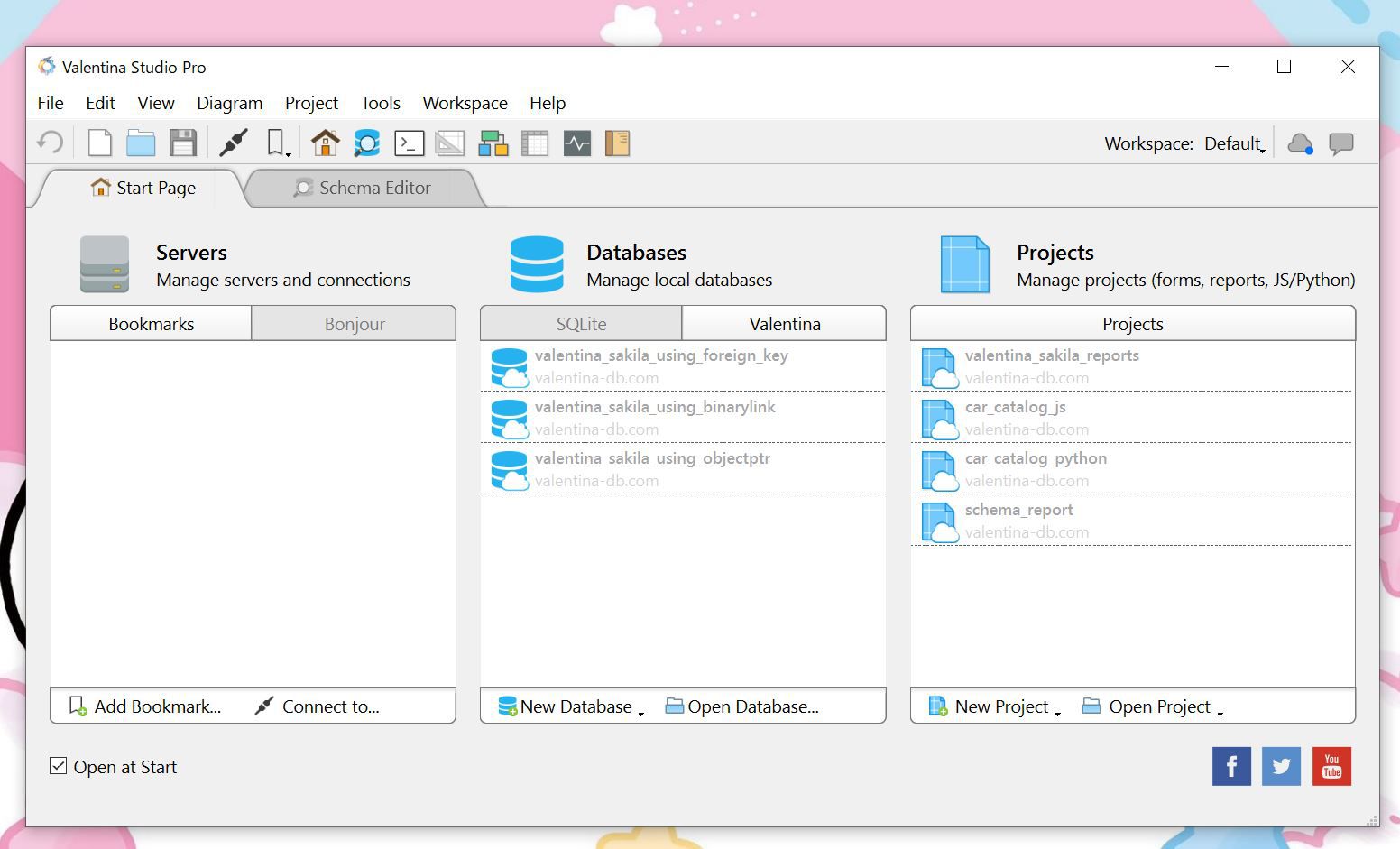
Task: Open the Twitter page icon
Action: tap(1281, 767)
